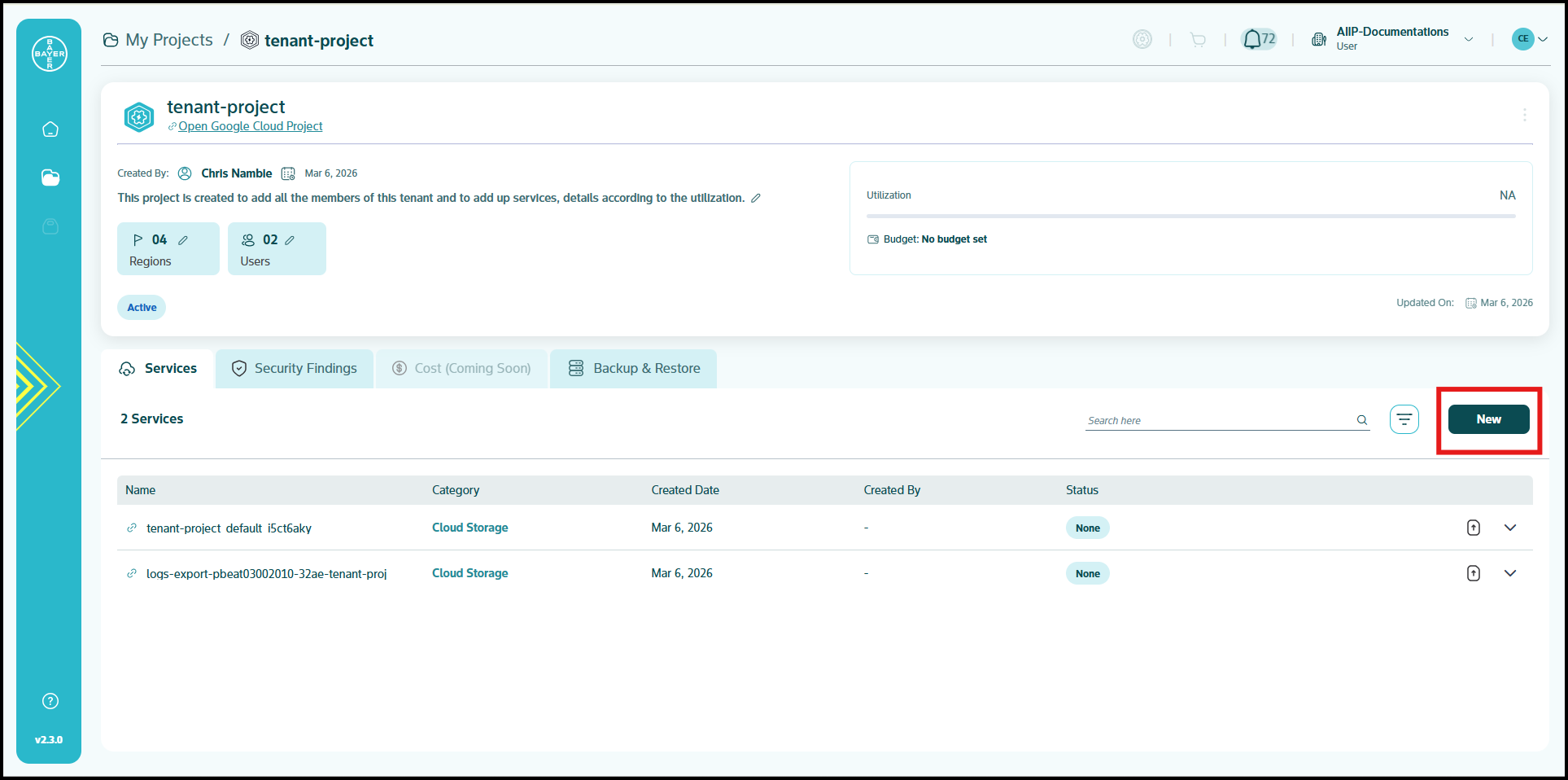Open the CE user avatar menu
Viewport: 1568px width, 780px height.
click(x=1529, y=39)
